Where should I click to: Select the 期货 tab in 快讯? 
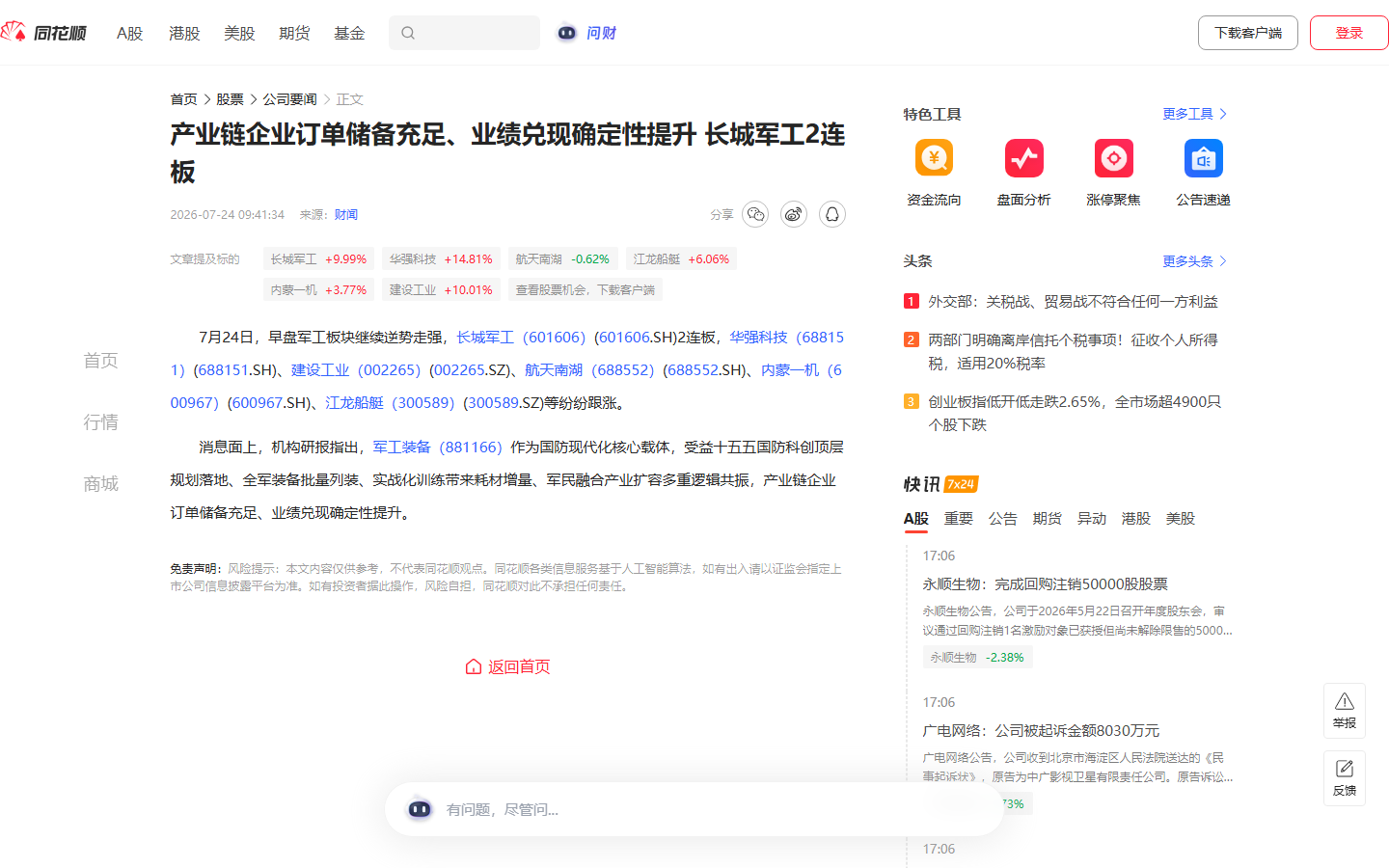coord(1048,519)
